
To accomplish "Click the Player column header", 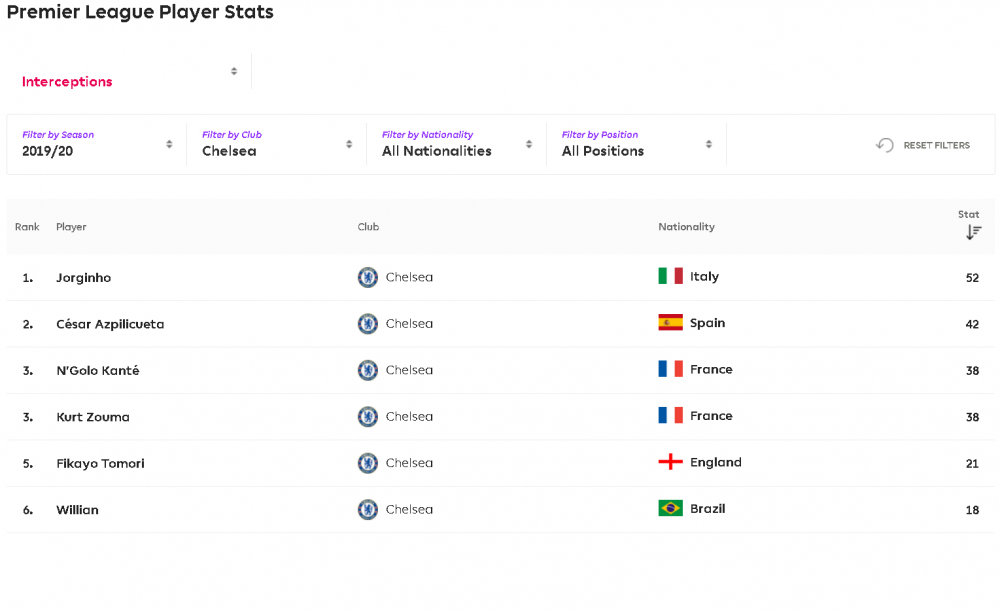I will (71, 226).
